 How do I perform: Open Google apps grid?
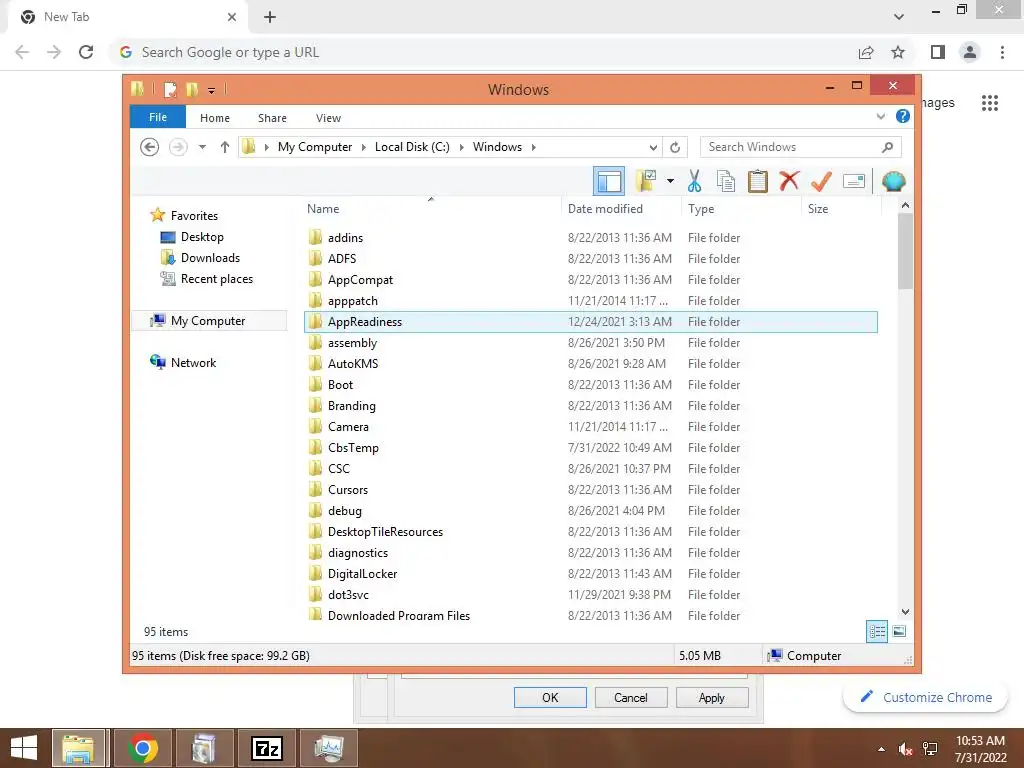(989, 103)
